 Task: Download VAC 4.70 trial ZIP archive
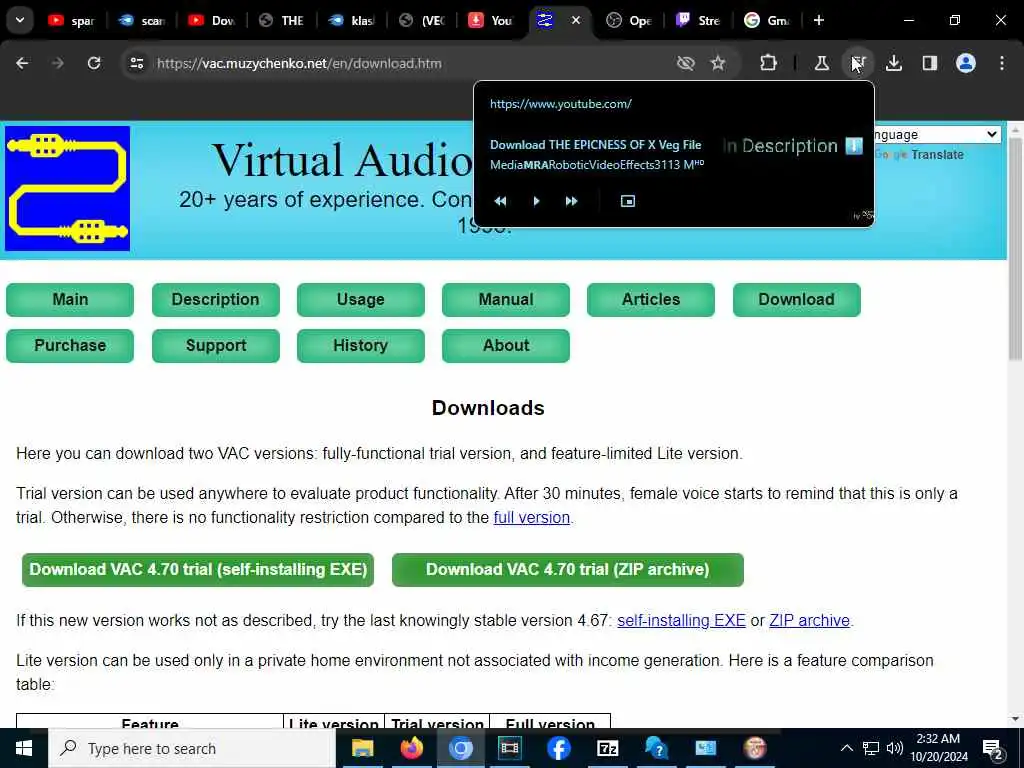pyautogui.click(x=568, y=569)
